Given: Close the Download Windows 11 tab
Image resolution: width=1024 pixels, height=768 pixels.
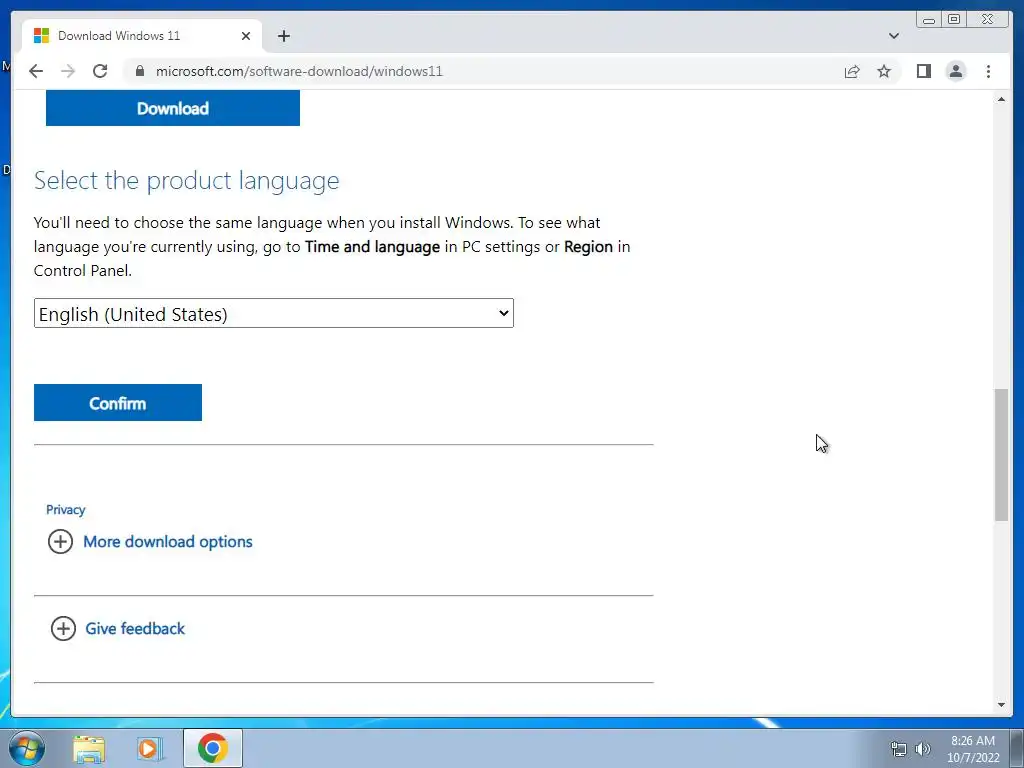Looking at the screenshot, I should click(246, 36).
